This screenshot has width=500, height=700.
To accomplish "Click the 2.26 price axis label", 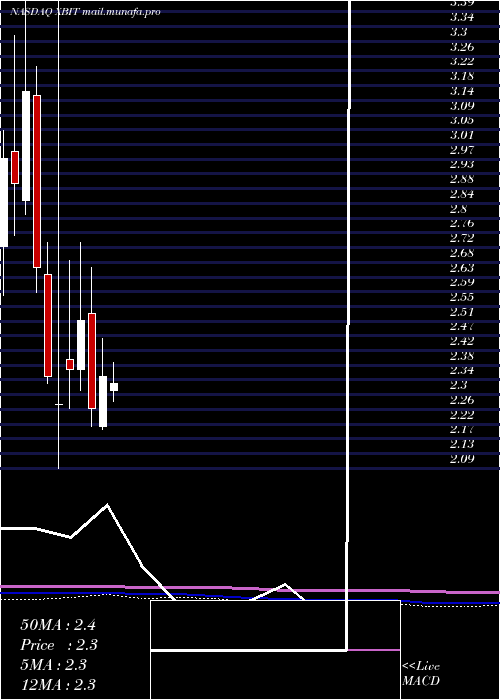I will click(x=462, y=400).
